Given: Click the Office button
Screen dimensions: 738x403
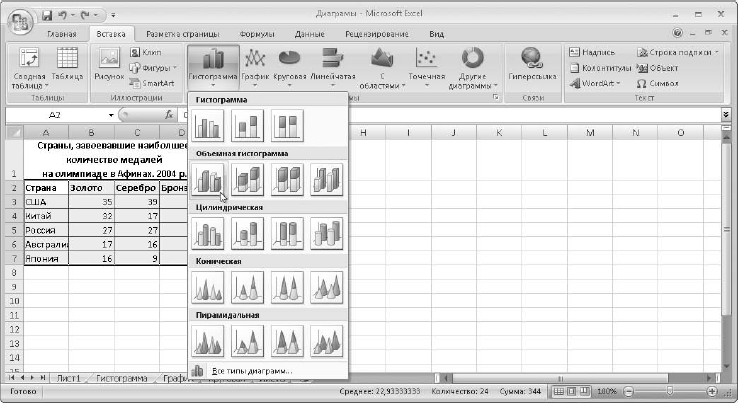Looking at the screenshot, I should click(19, 19).
